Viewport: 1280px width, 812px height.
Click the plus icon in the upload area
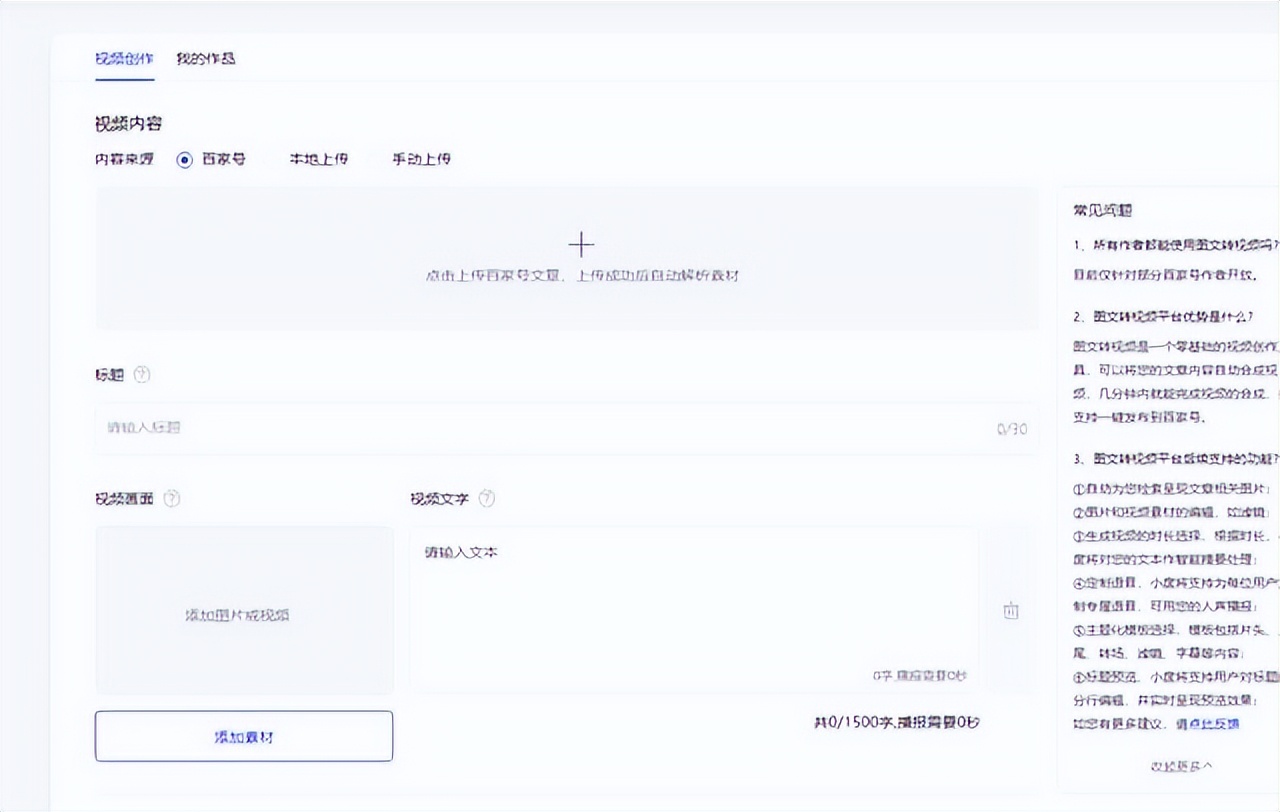(580, 244)
